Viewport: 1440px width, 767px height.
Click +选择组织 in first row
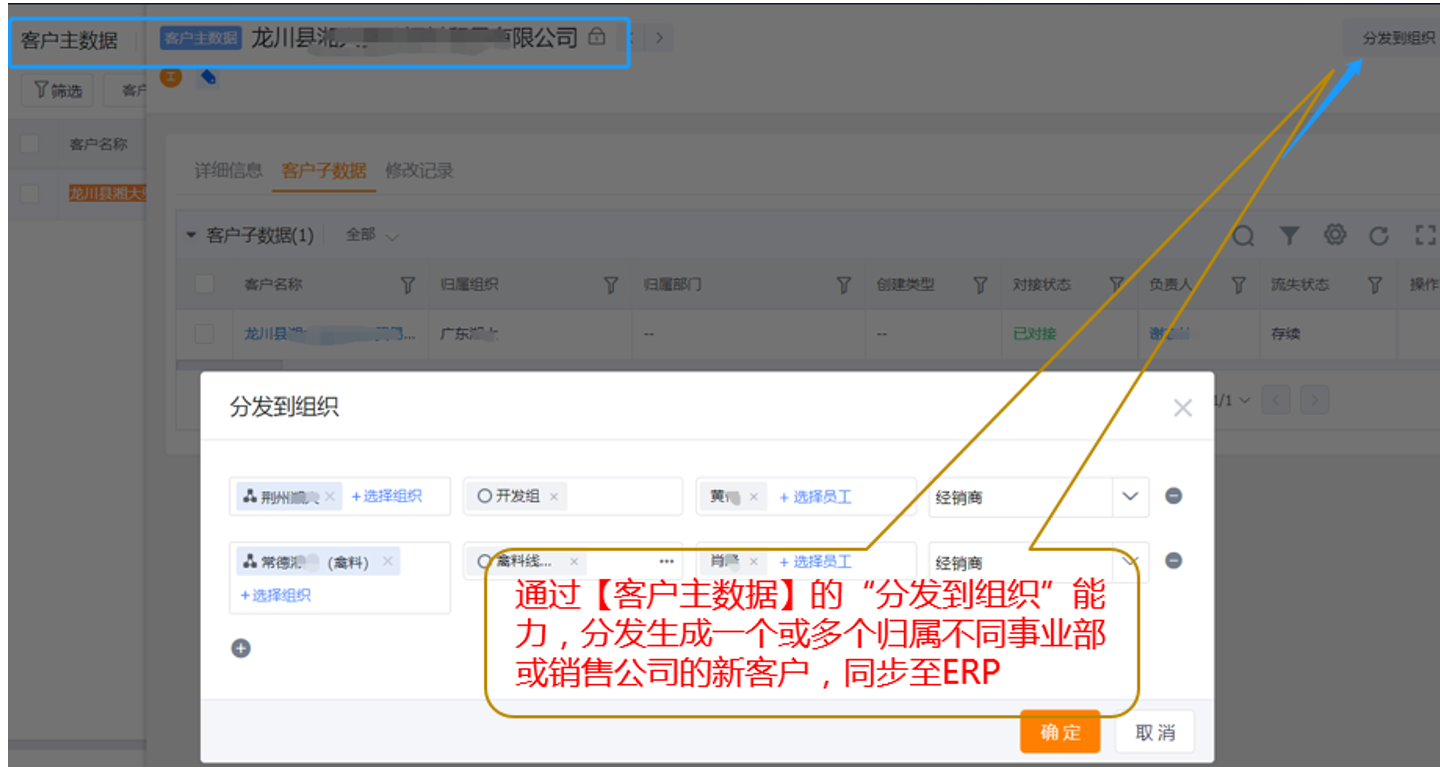point(386,496)
